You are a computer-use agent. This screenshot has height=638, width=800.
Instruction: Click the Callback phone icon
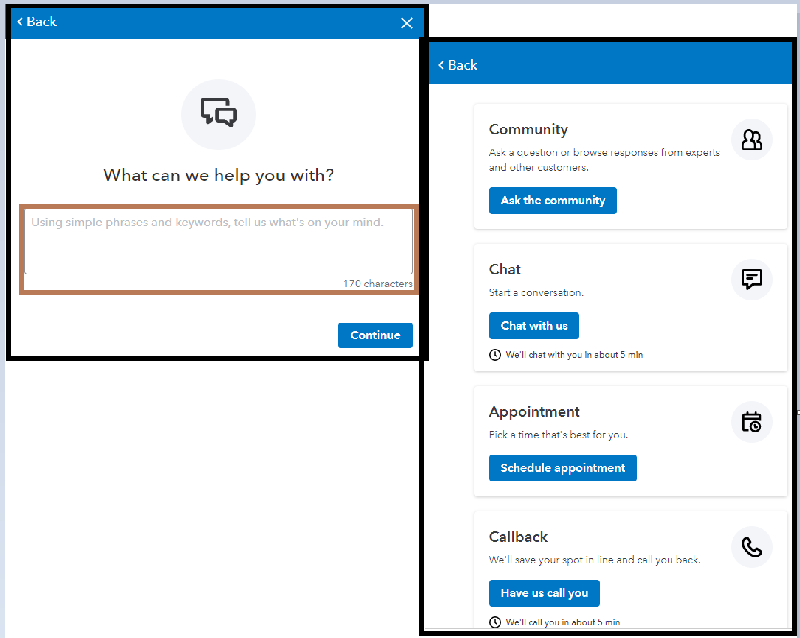[751, 546]
